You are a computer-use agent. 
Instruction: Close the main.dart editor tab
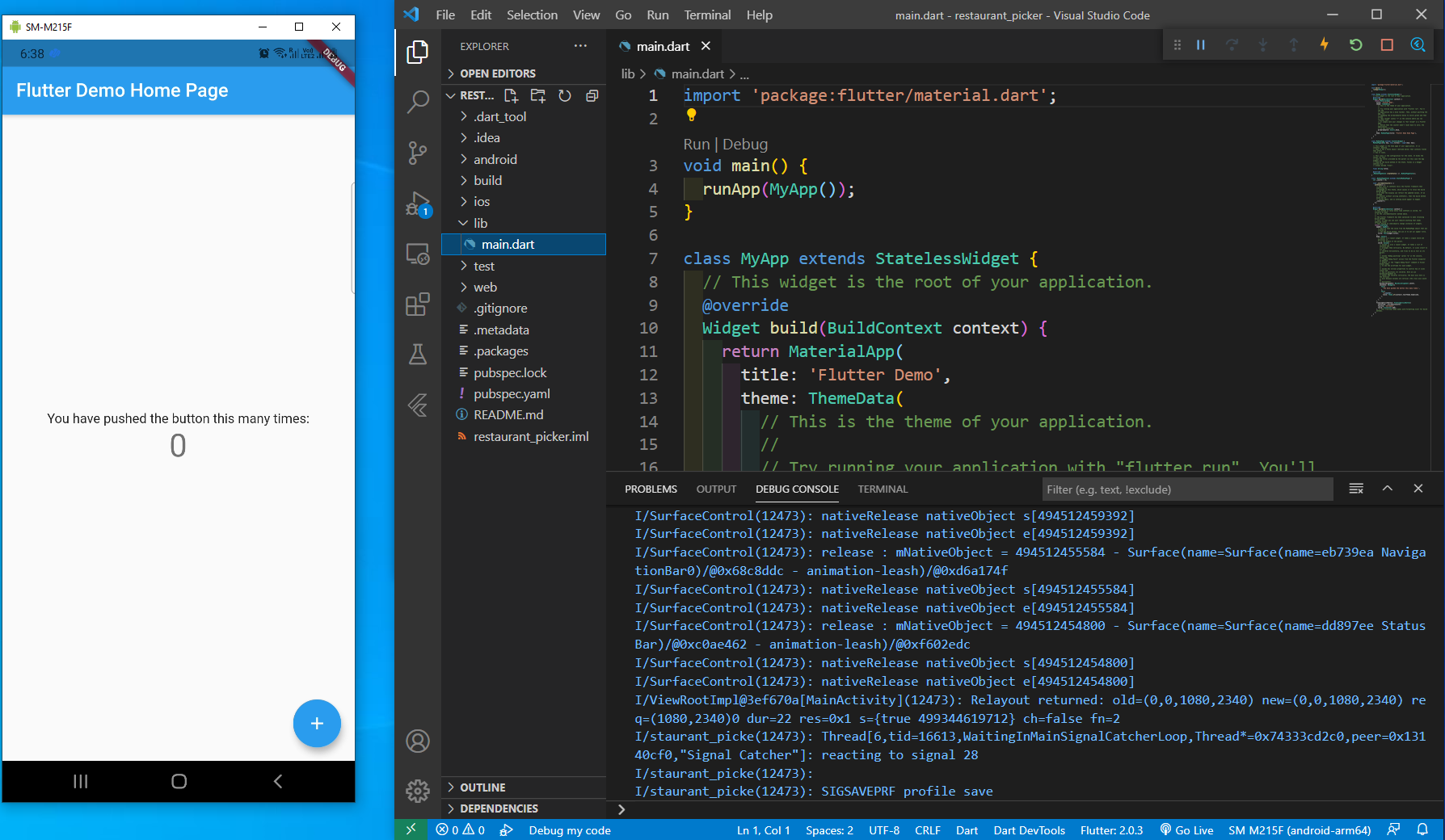706,46
